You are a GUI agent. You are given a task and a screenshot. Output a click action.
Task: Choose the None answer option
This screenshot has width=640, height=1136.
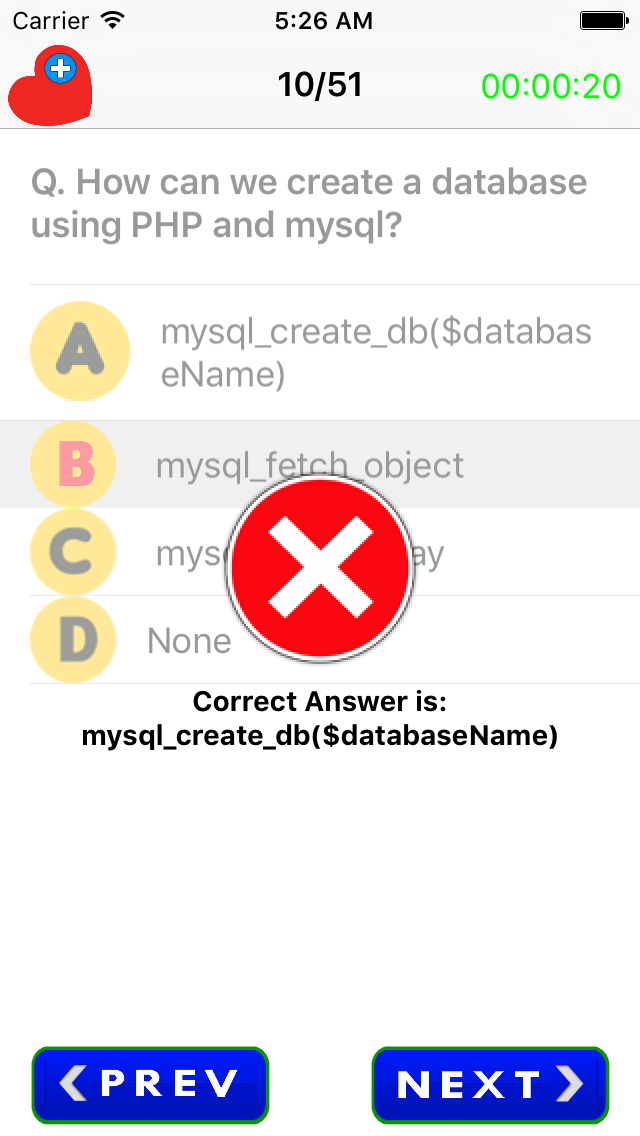click(x=189, y=641)
